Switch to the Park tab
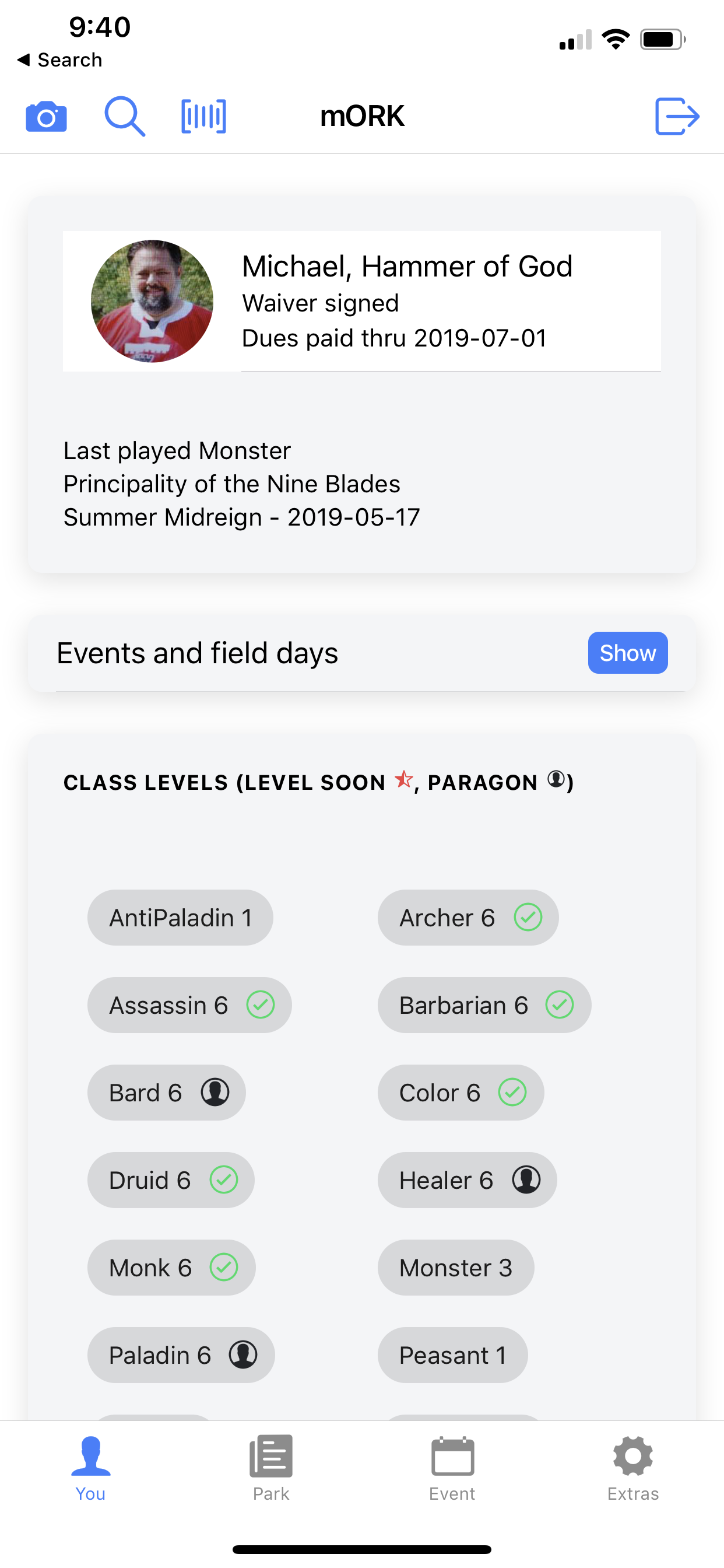 pyautogui.click(x=271, y=1467)
